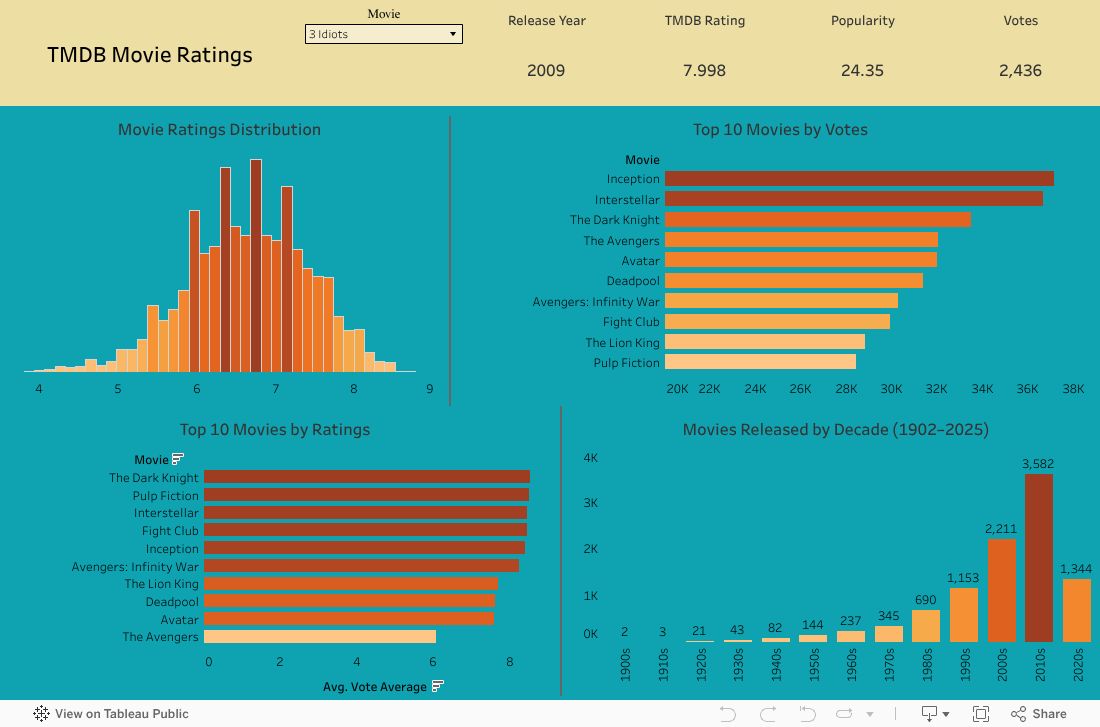Click The Avengers bar in Ratings chart
The height and width of the screenshot is (727, 1100).
point(319,637)
